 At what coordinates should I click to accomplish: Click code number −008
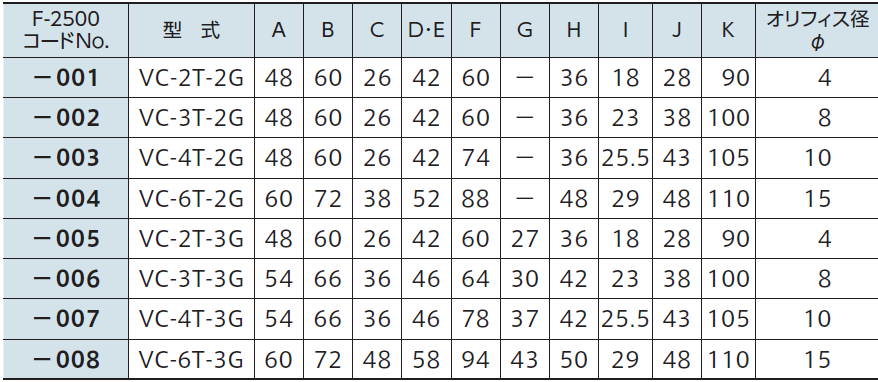point(66,360)
